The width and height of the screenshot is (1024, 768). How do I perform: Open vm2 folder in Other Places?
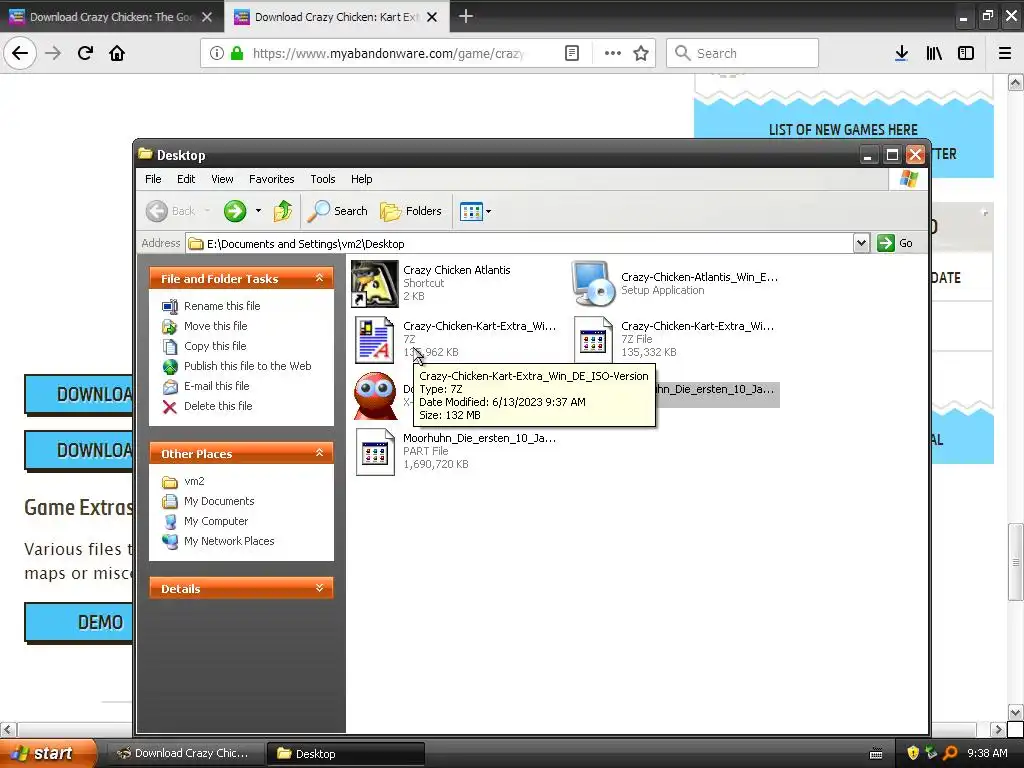[x=194, y=481]
